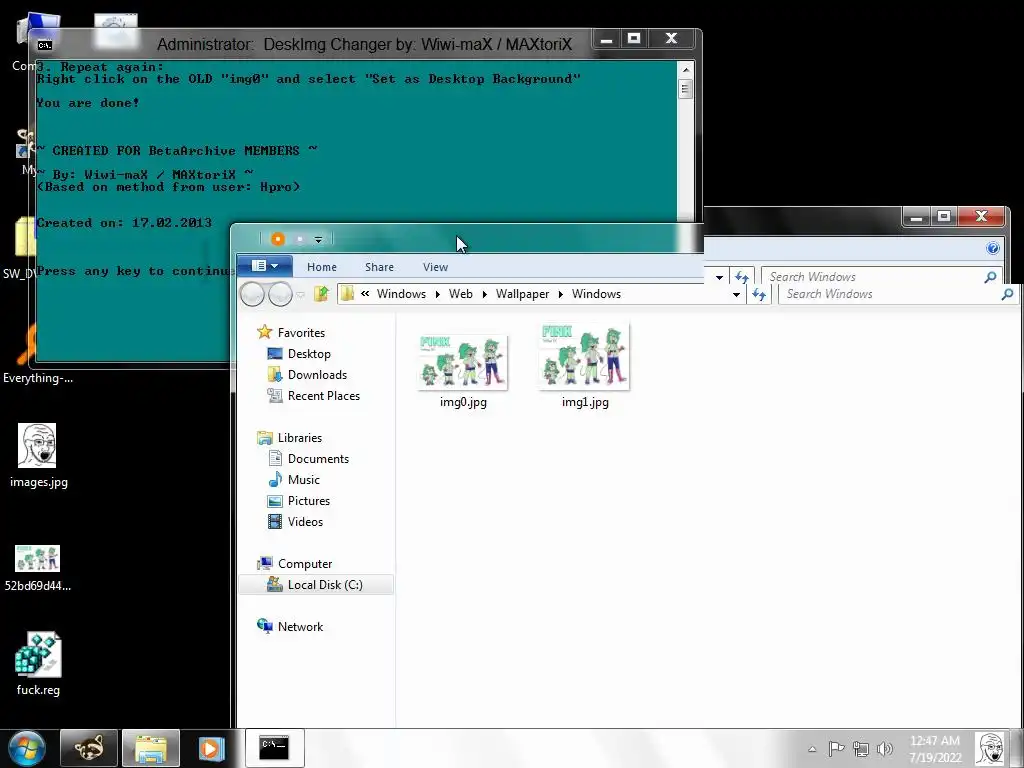Select Everything shortcut on desktop

[x=38, y=356]
